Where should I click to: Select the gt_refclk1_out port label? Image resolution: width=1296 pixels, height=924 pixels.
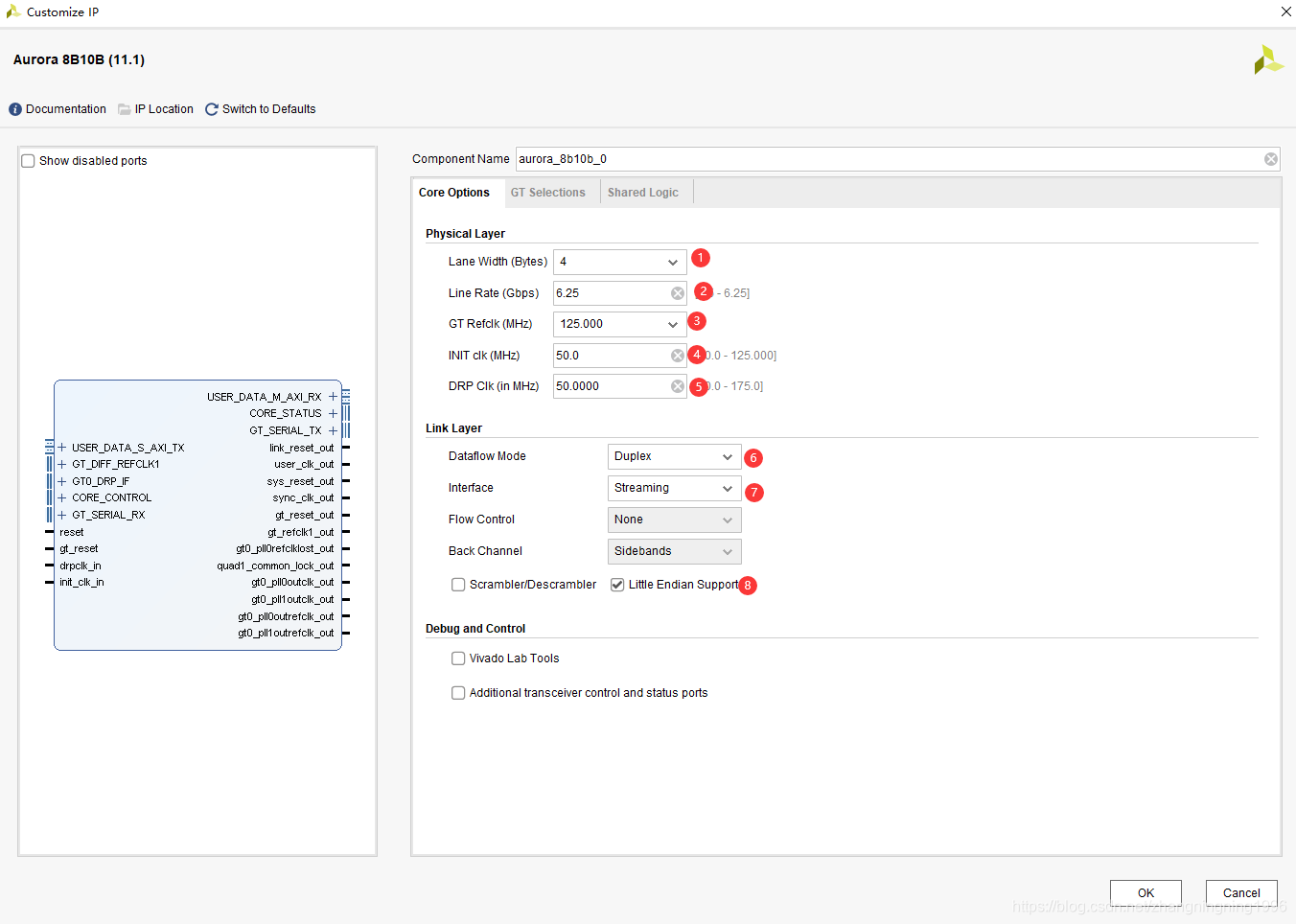(x=300, y=532)
